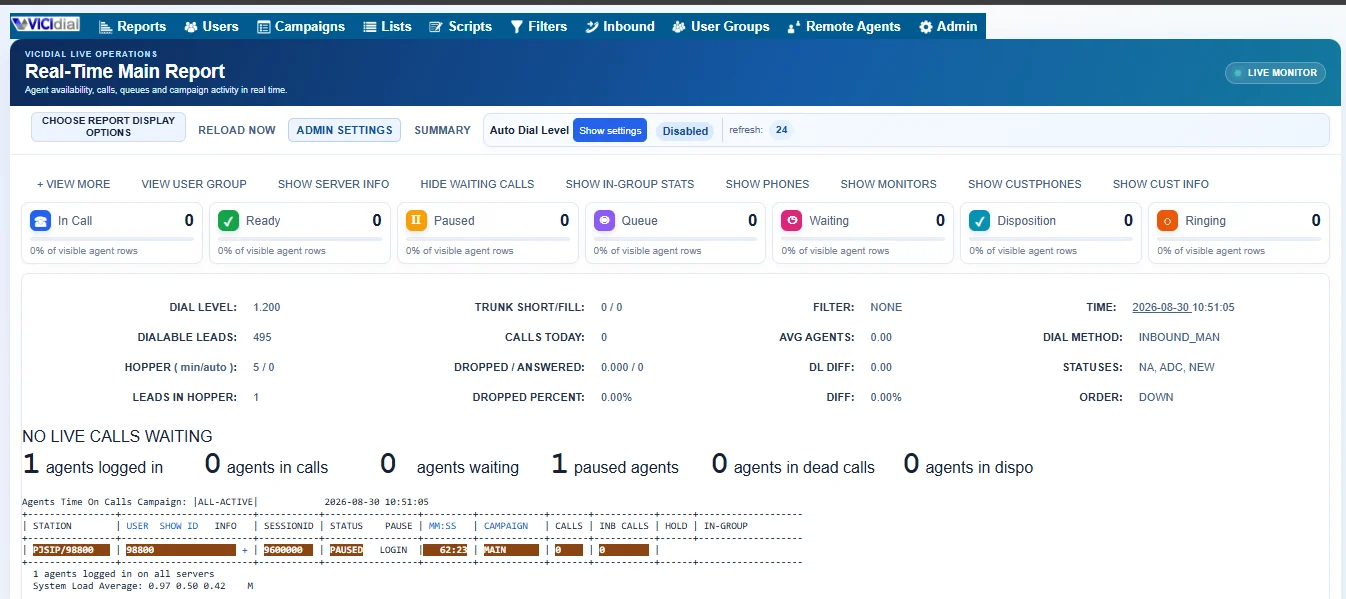This screenshot has width=1346, height=599.
Task: Click the MAIN campaign cell
Action: click(511, 550)
